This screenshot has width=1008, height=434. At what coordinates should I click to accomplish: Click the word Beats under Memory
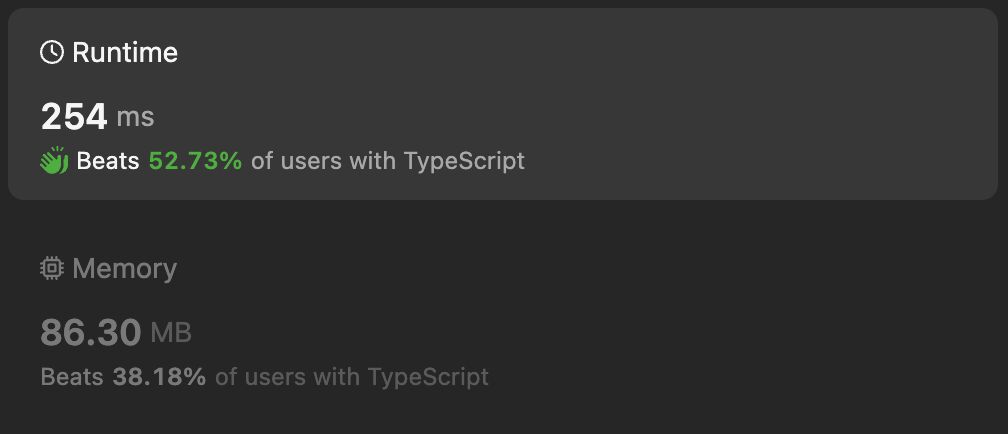coord(72,377)
